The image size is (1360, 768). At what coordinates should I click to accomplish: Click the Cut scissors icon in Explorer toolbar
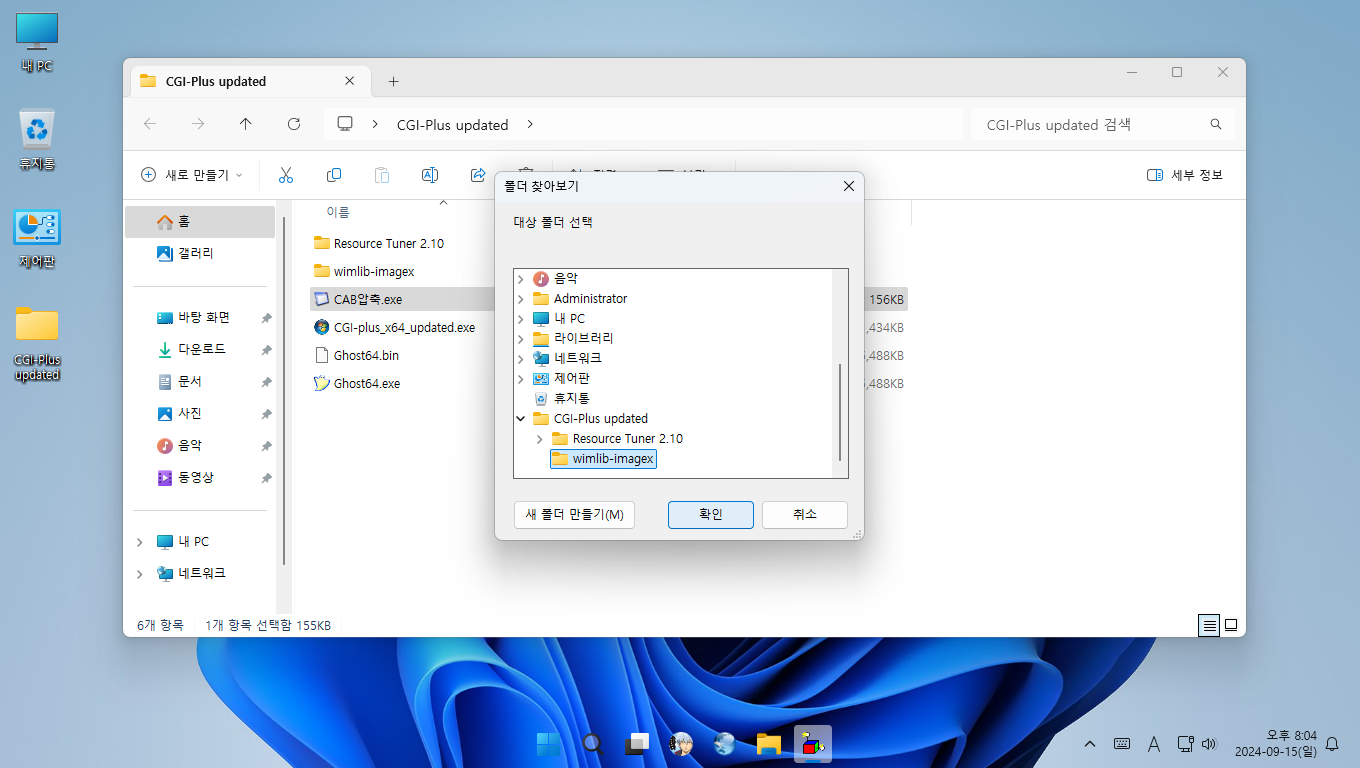click(286, 175)
